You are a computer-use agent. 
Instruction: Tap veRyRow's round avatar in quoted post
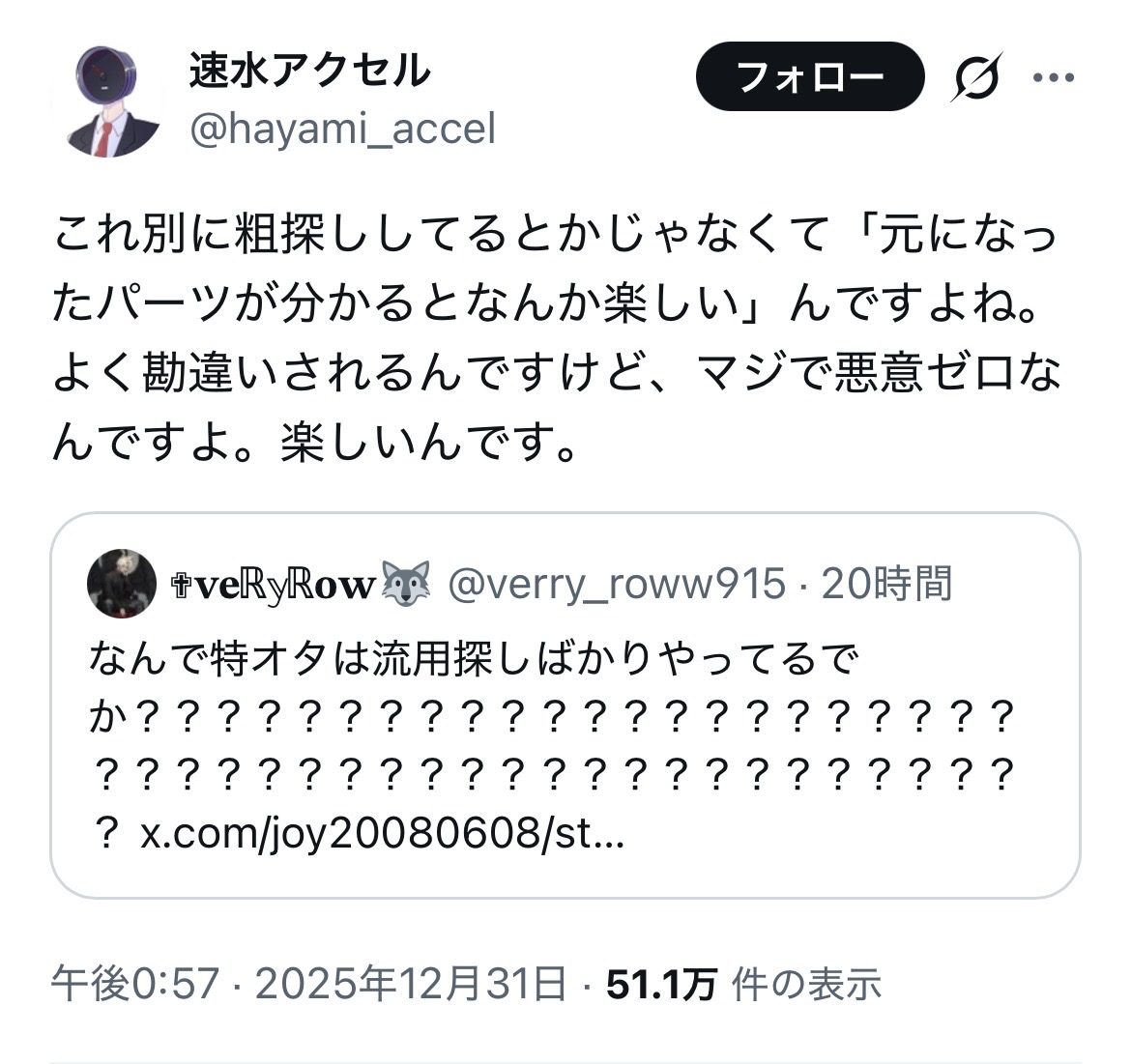(122, 583)
